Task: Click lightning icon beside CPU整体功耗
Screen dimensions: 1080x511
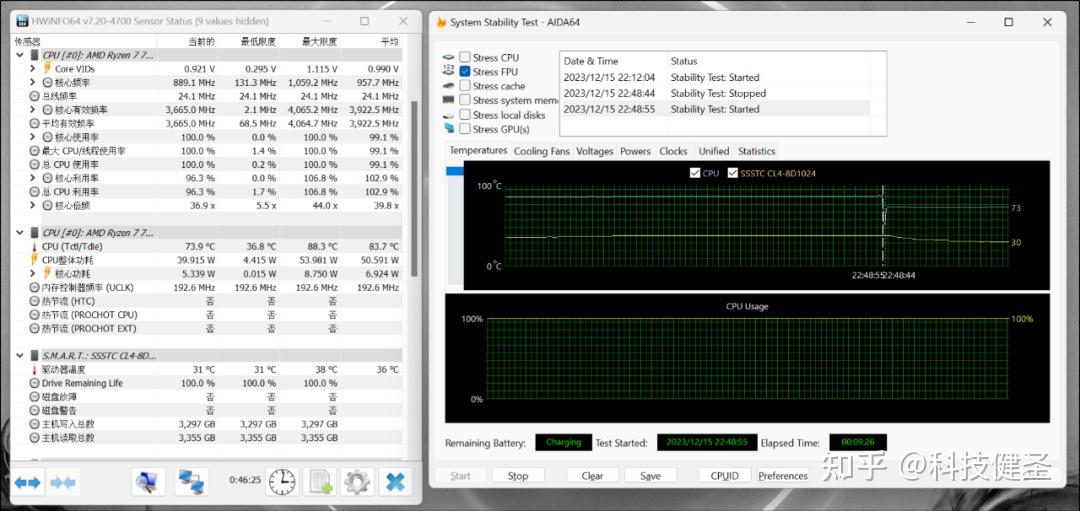Action: [x=34, y=260]
